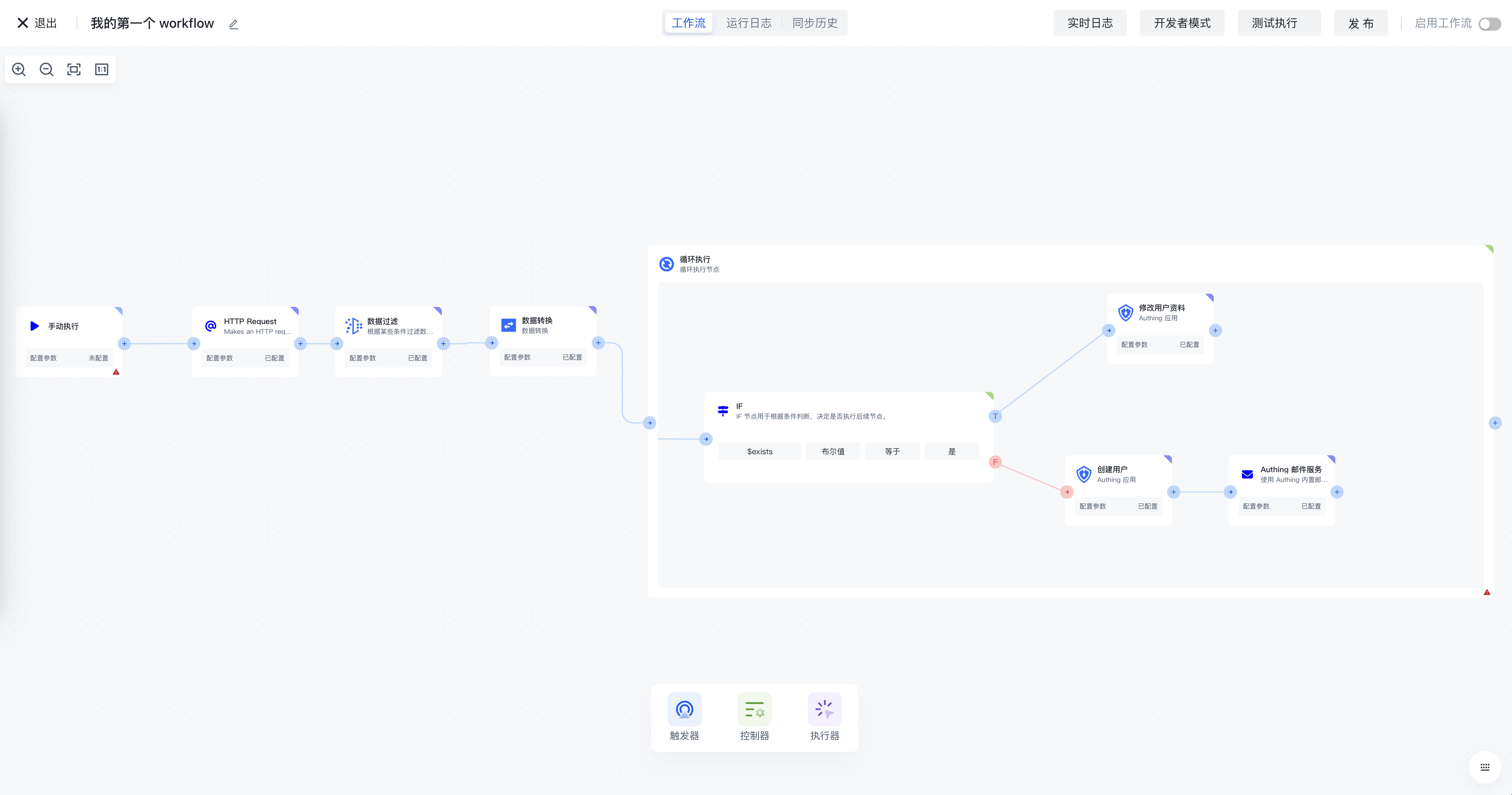This screenshot has height=795, width=1512.
Task: Open the 等于 operator dropdown
Action: (892, 451)
